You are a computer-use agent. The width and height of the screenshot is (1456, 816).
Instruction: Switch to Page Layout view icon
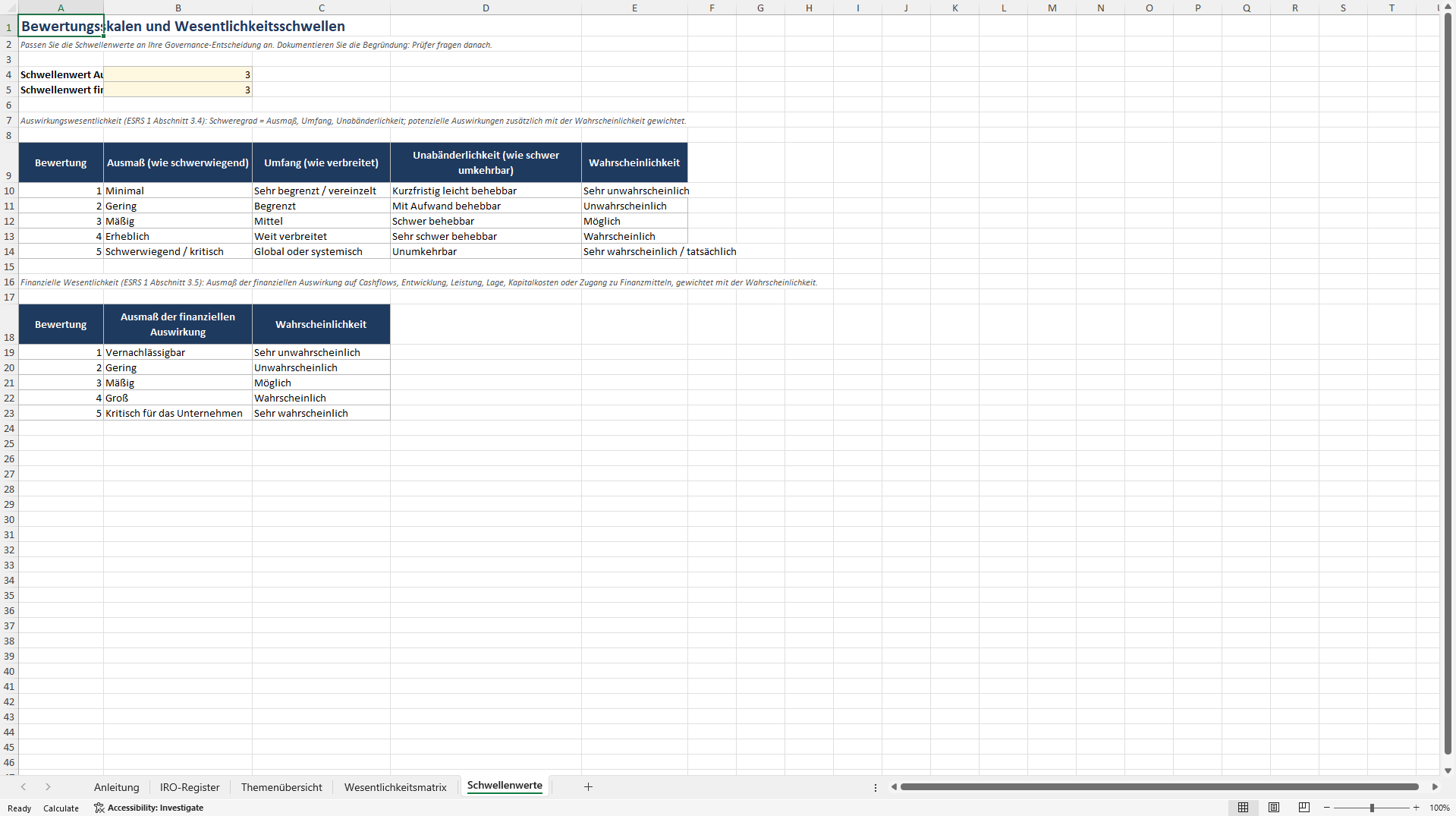(1274, 808)
